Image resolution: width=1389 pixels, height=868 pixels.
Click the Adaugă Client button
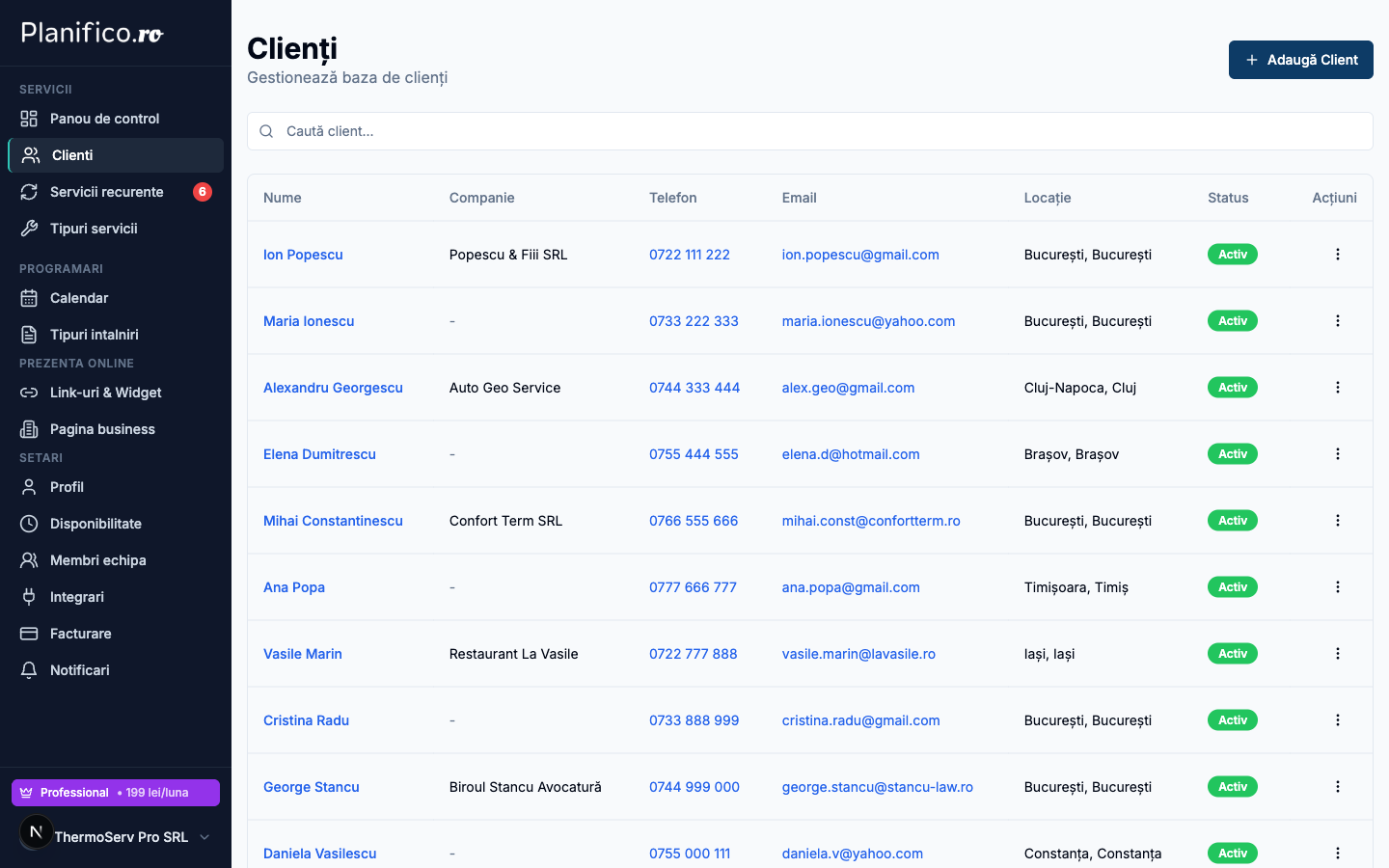point(1300,60)
